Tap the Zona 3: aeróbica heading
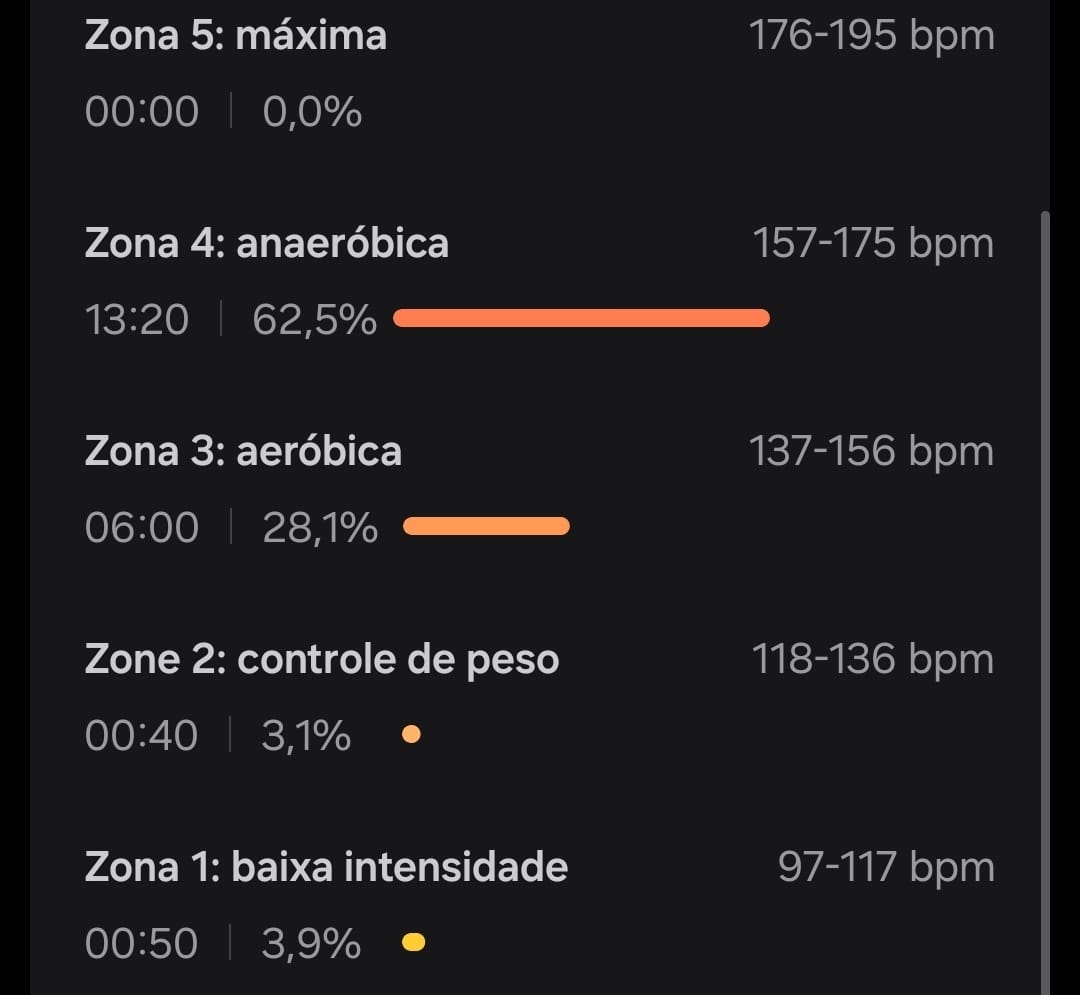Viewport: 1080px width, 995px height. [x=243, y=451]
